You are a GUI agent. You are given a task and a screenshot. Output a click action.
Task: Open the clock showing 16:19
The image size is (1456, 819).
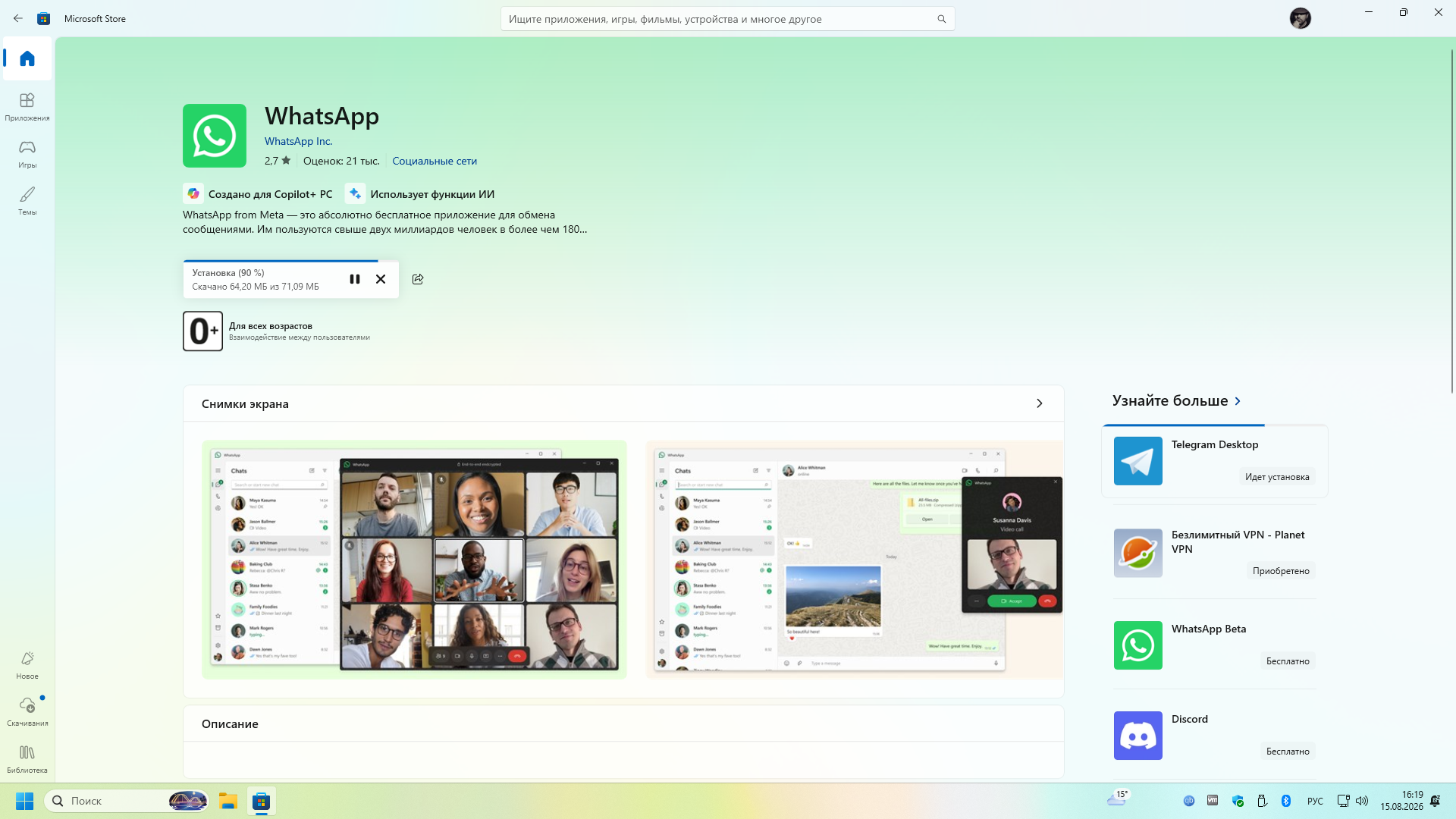[1401, 801]
